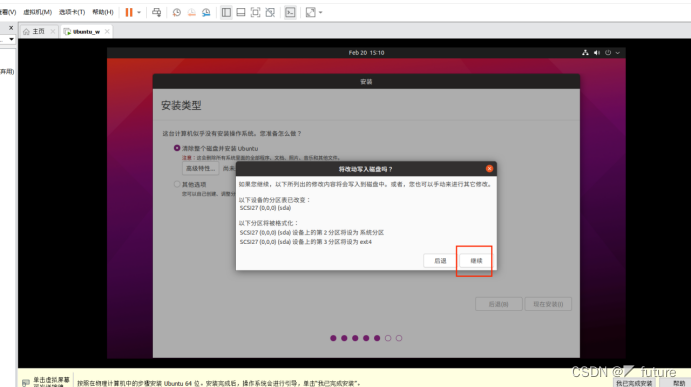This screenshot has height=387, width=691.
Task: Click the SCSI27 (0,0,0) (sda) device line
Action: click(265, 208)
